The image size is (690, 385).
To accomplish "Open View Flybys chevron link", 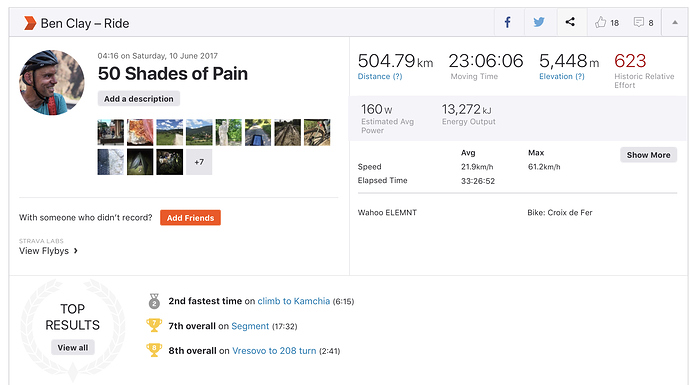I will coord(48,251).
